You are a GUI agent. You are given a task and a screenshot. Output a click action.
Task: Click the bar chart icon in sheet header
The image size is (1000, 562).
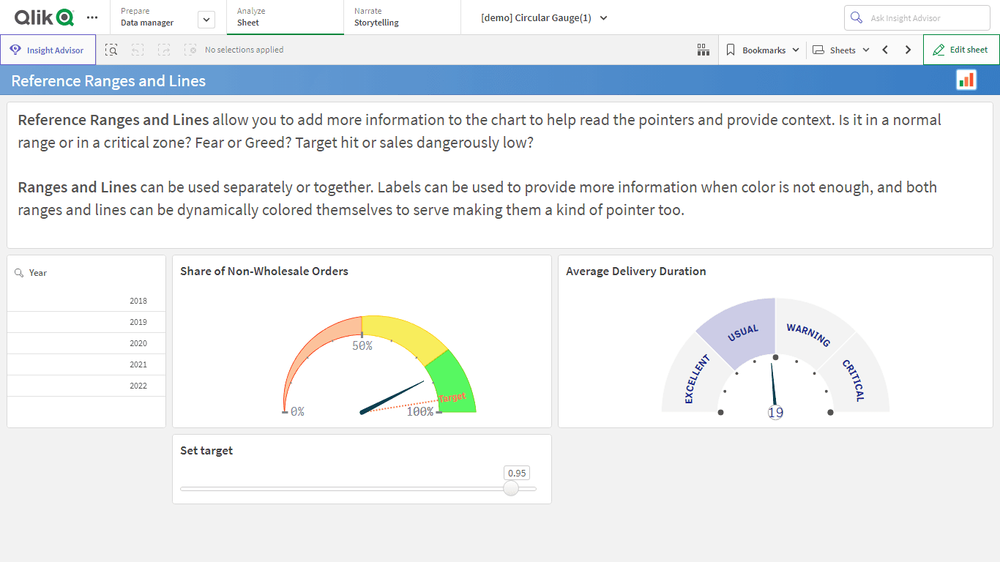tap(966, 80)
